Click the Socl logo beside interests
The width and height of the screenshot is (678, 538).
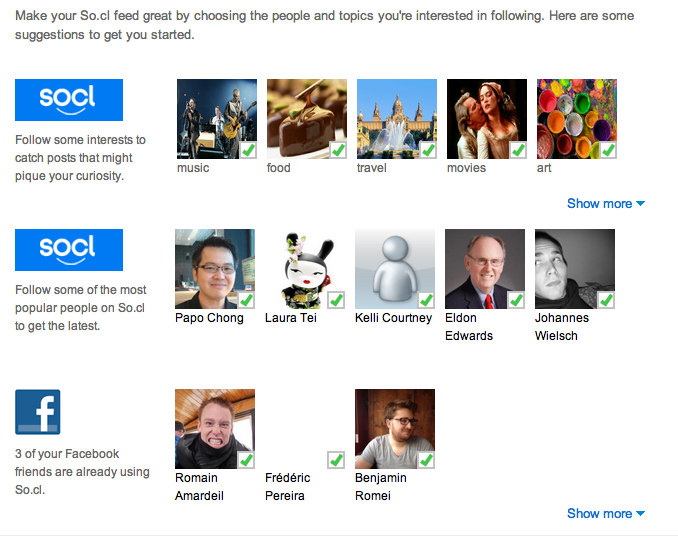coord(69,100)
